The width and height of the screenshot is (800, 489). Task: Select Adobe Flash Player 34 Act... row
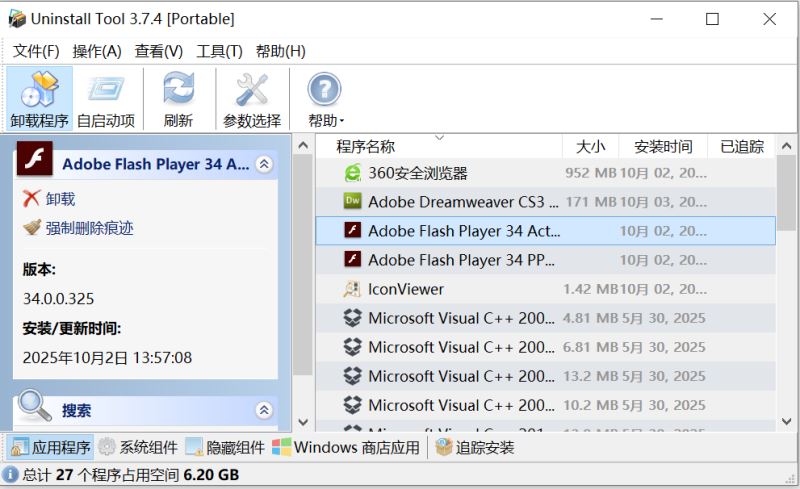[545, 231]
